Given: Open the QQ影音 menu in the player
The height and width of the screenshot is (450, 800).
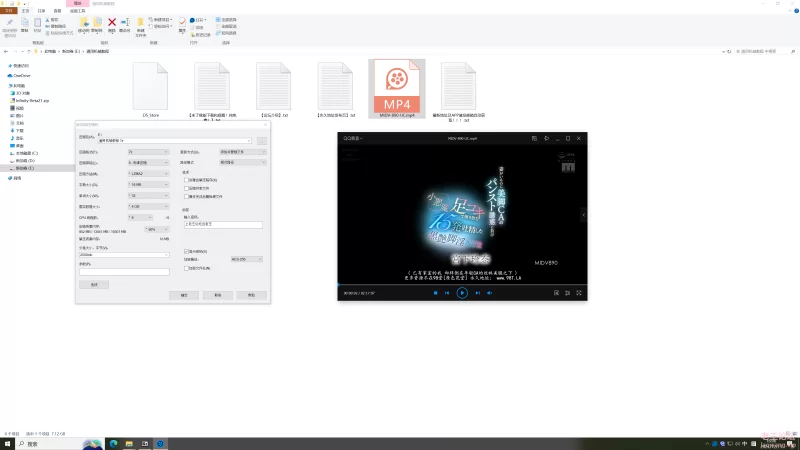Looking at the screenshot, I should coord(353,138).
